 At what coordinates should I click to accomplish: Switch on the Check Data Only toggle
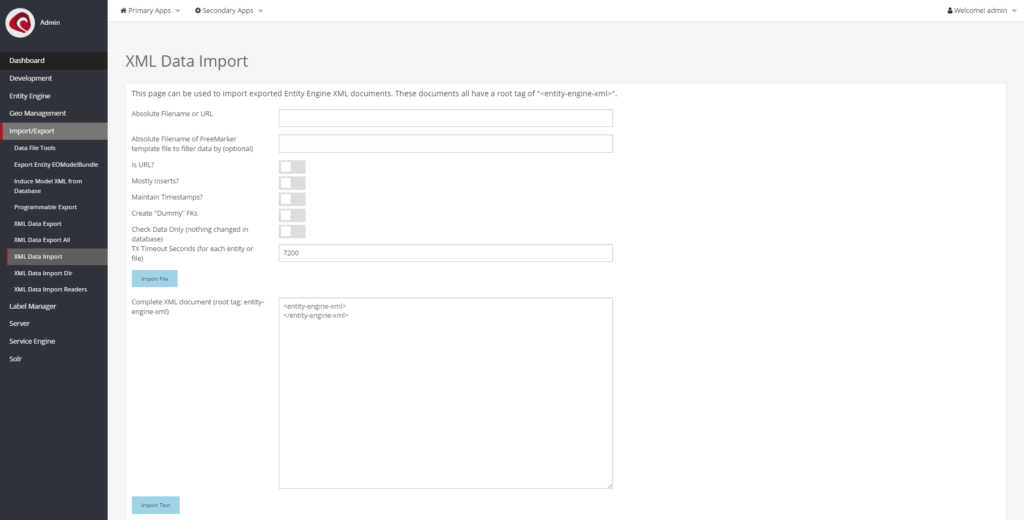pyautogui.click(x=292, y=231)
